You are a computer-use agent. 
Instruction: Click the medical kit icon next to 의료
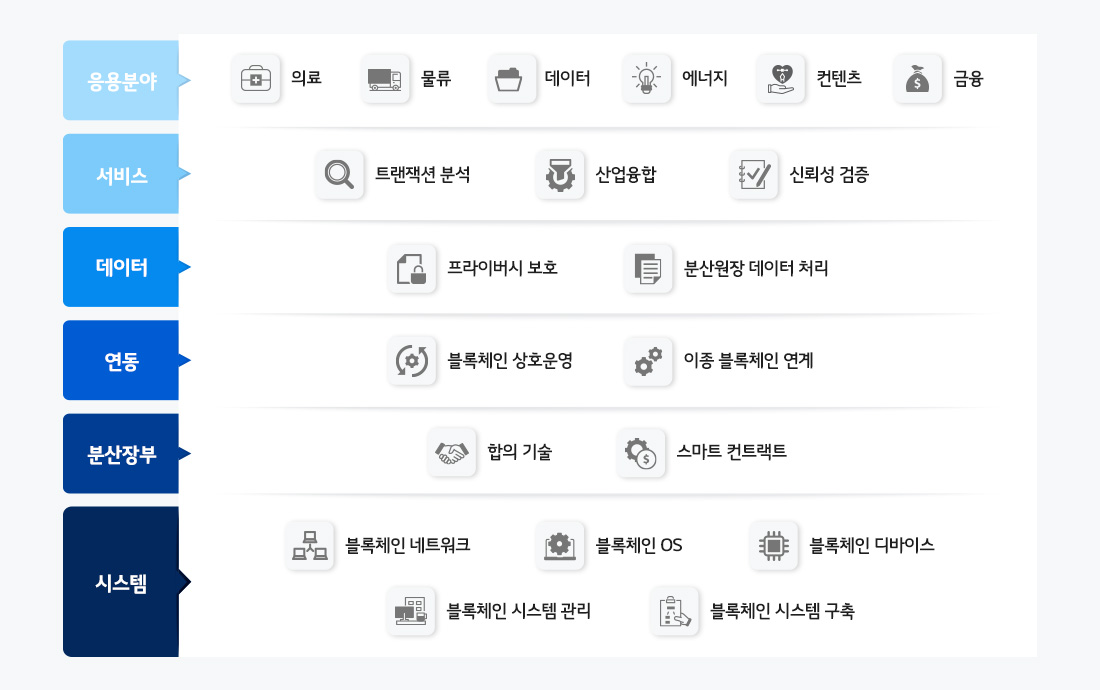(256, 78)
